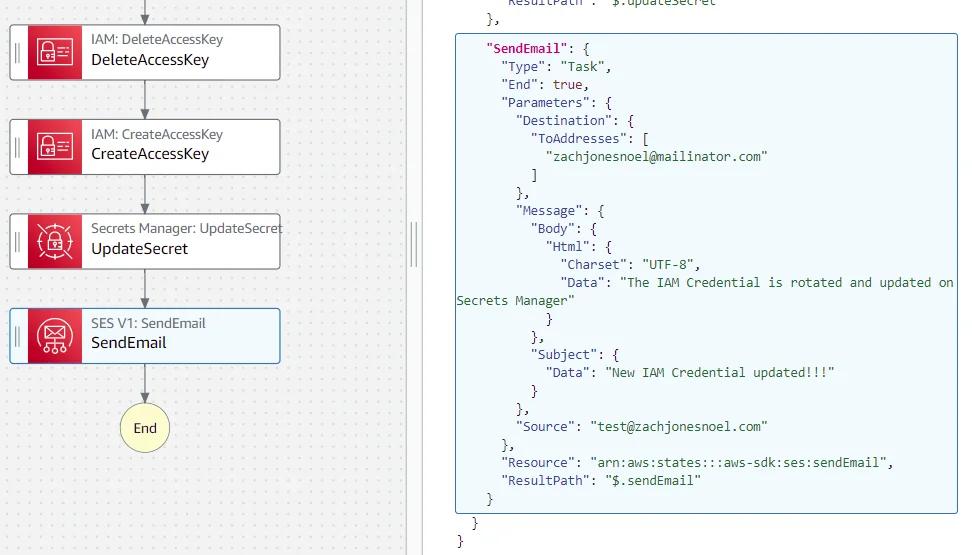
Task: Click the SendEmail state drag handle
Action: (17, 336)
